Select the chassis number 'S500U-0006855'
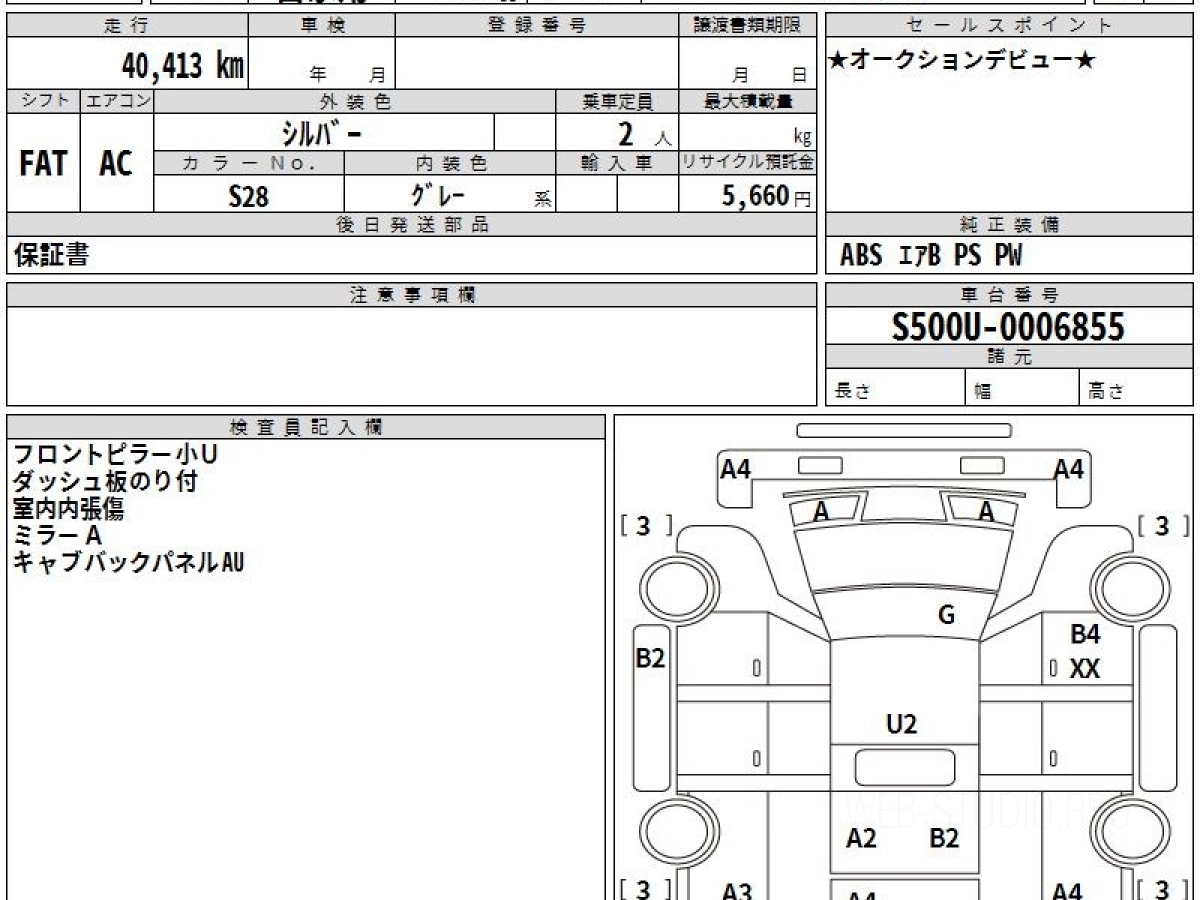This screenshot has width=1200, height=900. [x=1008, y=326]
